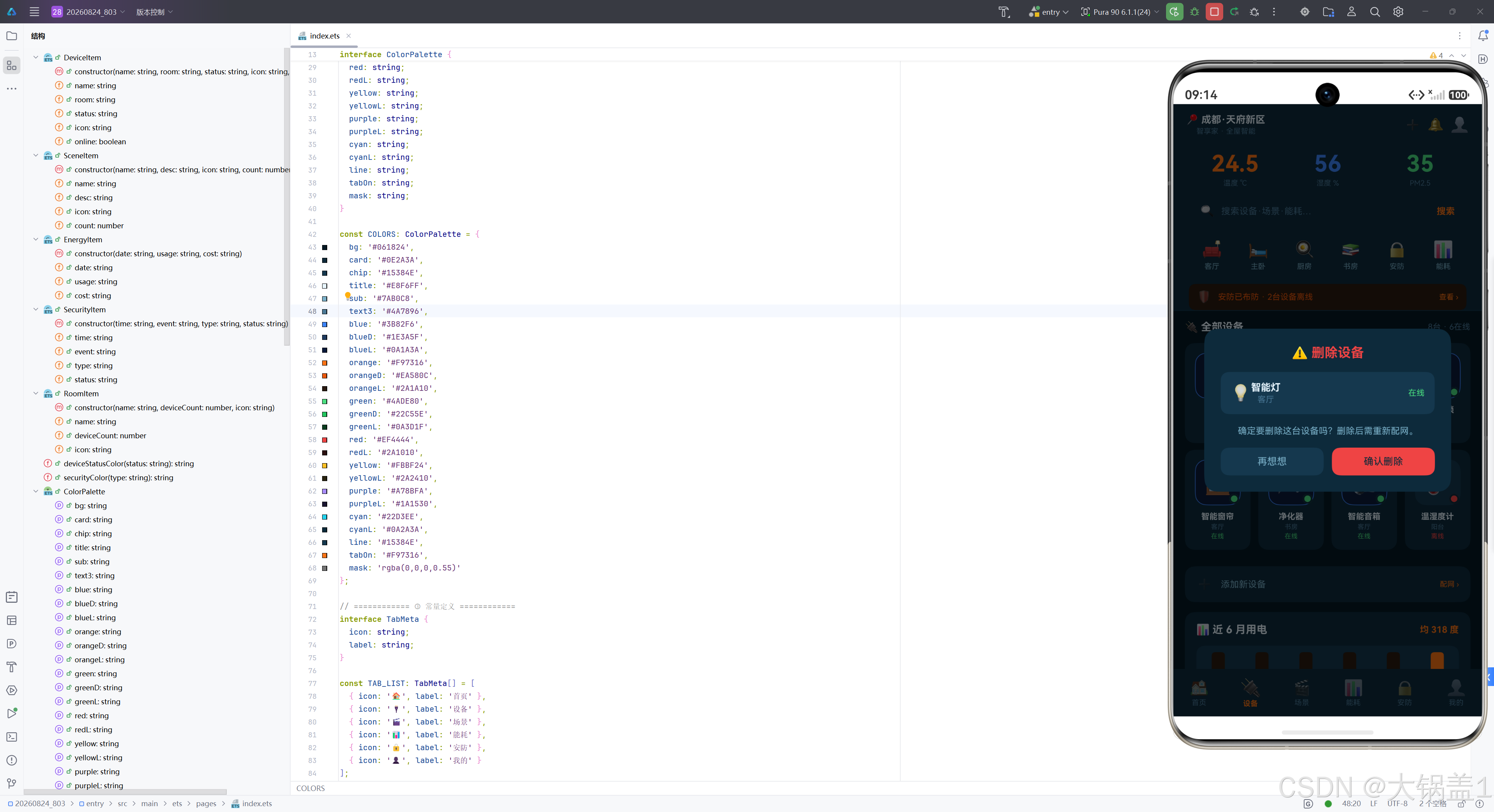Open IDE settings gear
Image resolution: width=1494 pixels, height=812 pixels.
[1398, 12]
